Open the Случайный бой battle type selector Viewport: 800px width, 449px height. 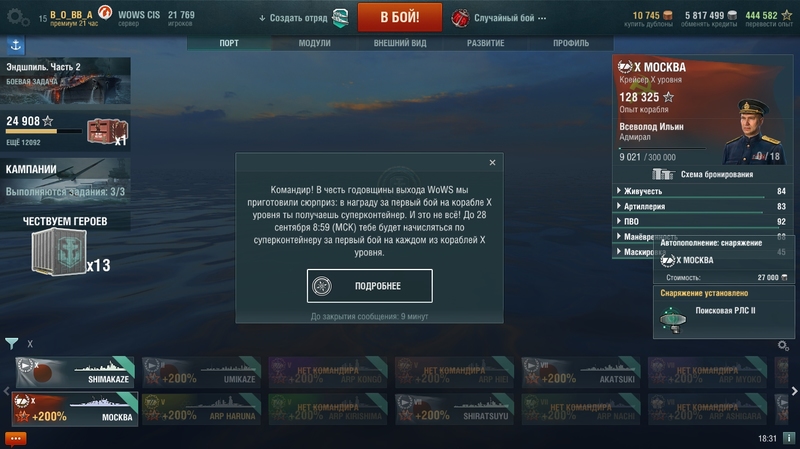pyautogui.click(x=499, y=18)
